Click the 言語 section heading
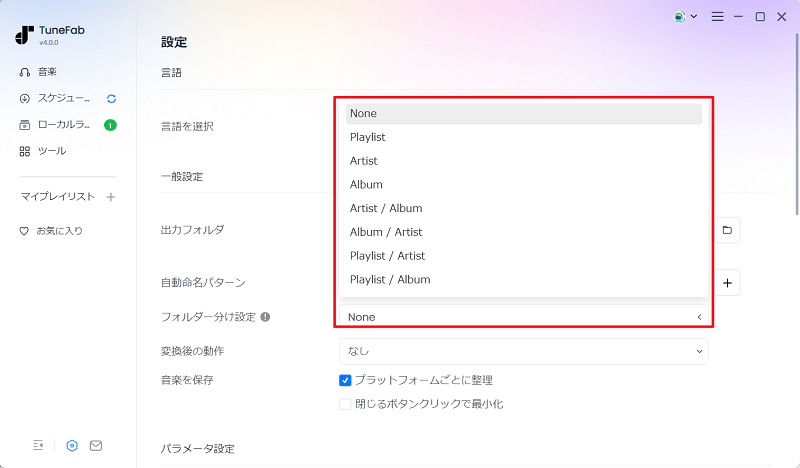 (x=171, y=72)
